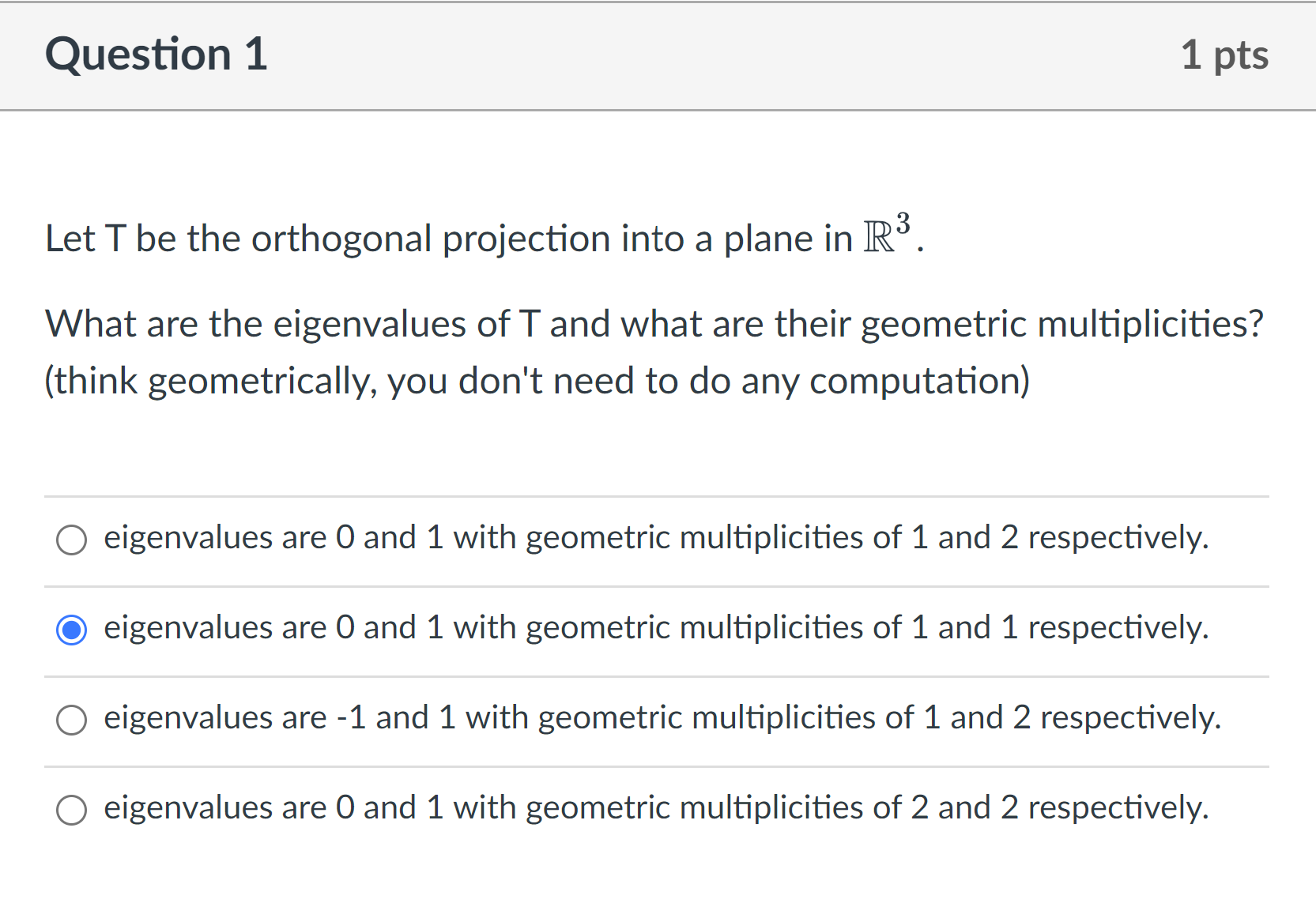Select the last answer choice radio button

pos(72,810)
